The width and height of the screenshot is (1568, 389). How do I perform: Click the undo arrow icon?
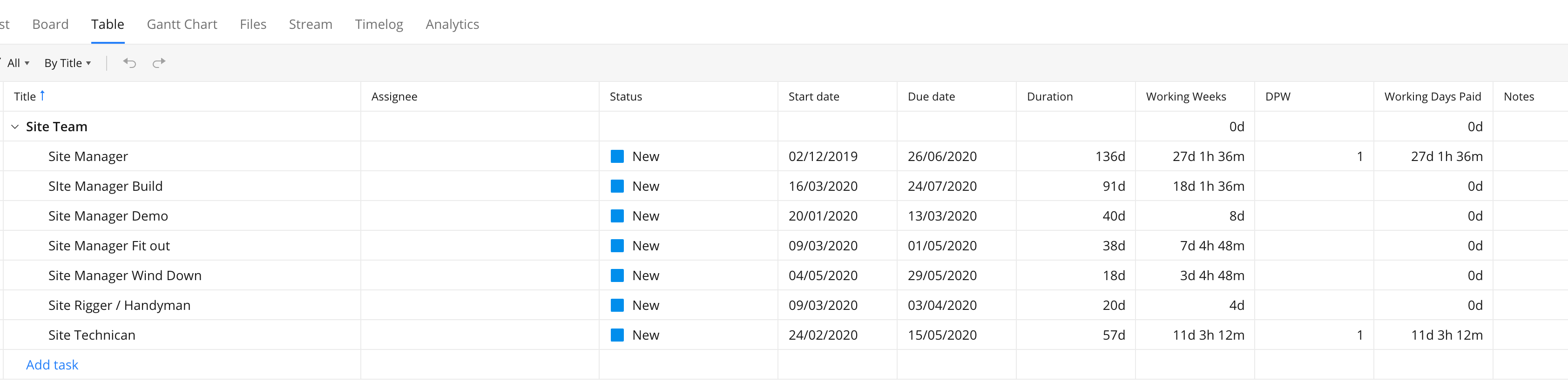129,63
